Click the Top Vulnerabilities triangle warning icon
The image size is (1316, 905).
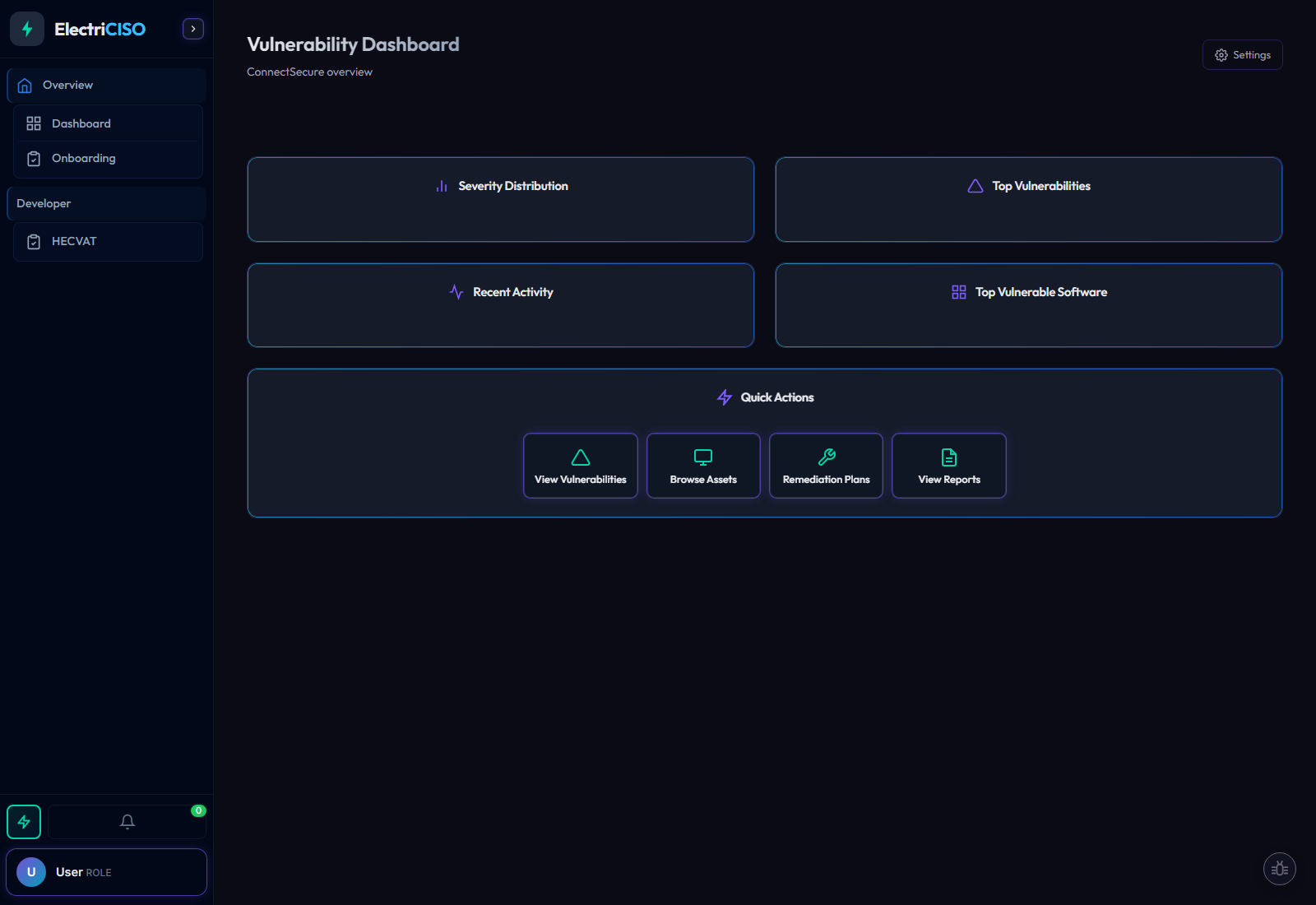click(x=974, y=186)
